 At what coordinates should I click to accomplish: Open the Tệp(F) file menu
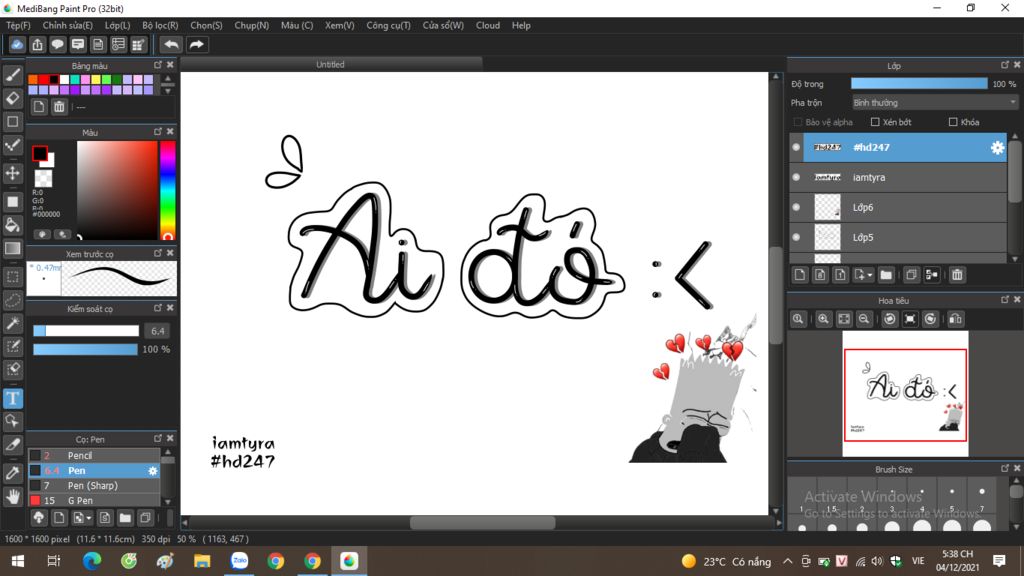18,25
